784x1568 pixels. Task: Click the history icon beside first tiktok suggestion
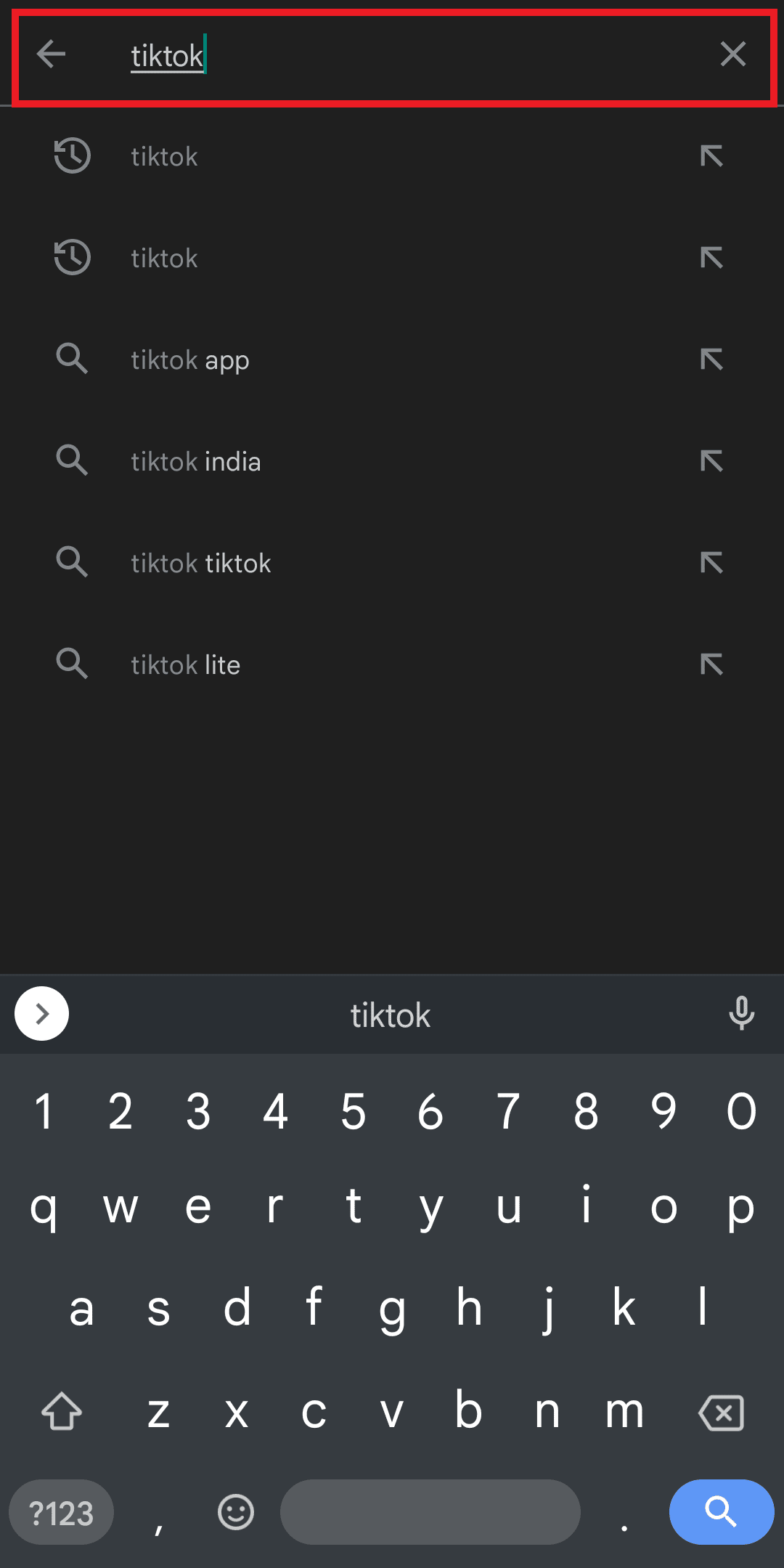click(71, 156)
